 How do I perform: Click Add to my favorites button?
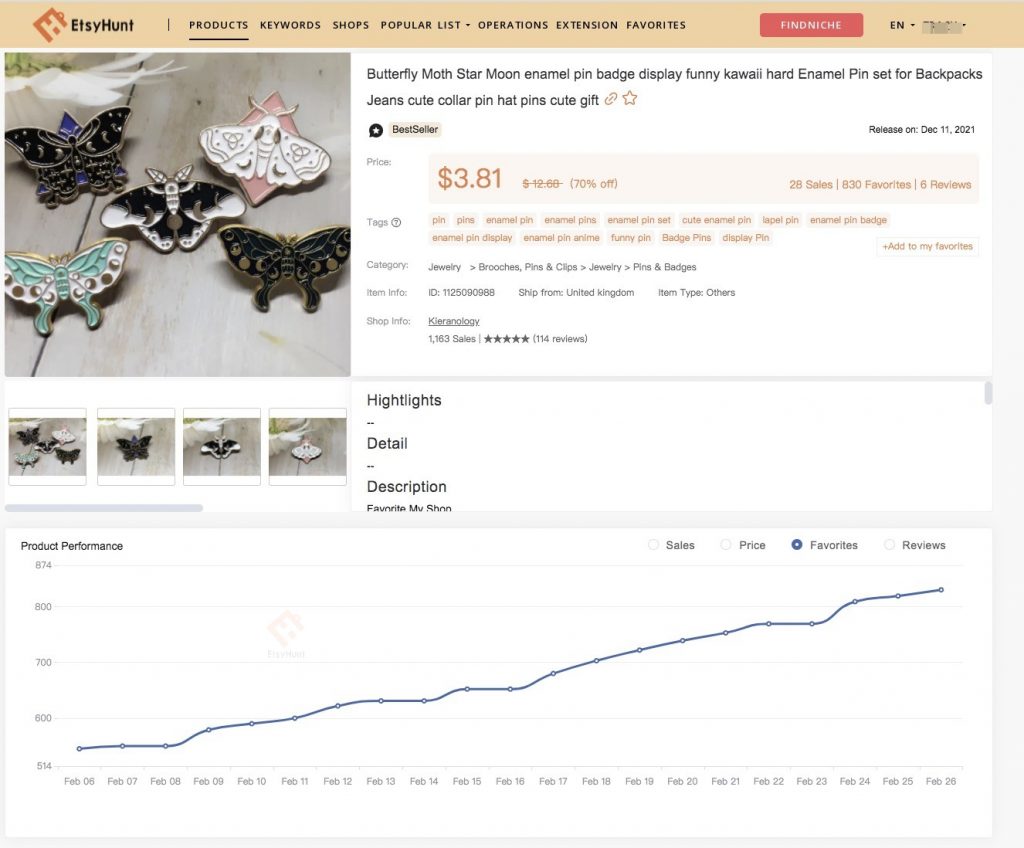[927, 246]
